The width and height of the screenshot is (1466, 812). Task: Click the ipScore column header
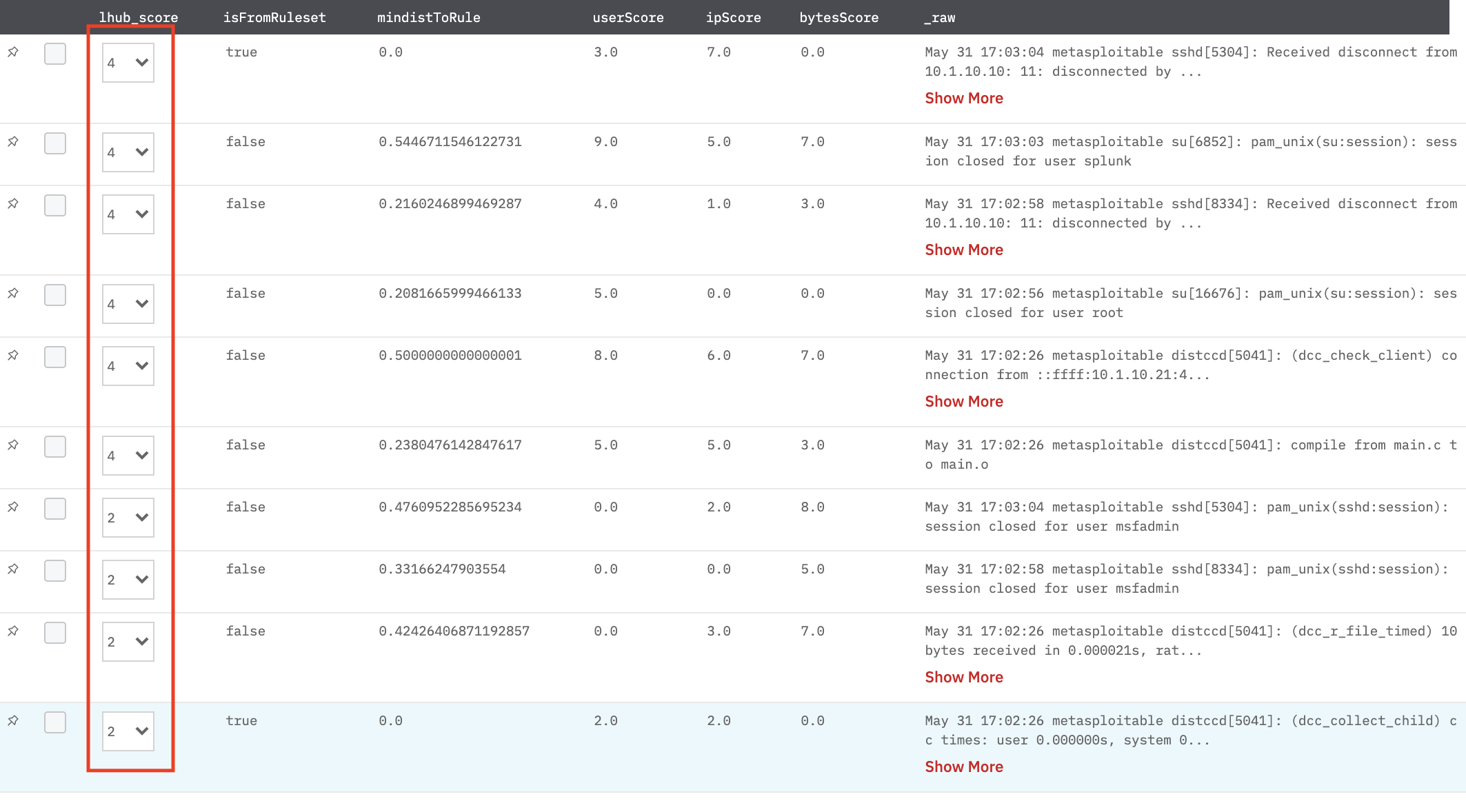point(733,18)
